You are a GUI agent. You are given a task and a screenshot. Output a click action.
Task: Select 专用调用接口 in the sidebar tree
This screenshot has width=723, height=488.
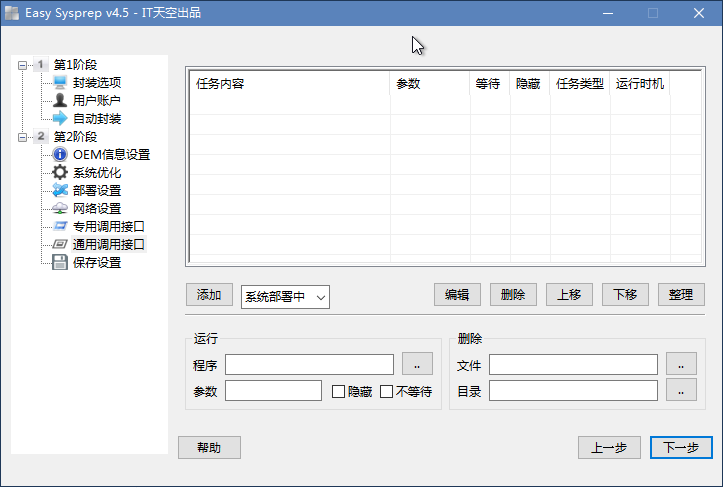[108, 227]
